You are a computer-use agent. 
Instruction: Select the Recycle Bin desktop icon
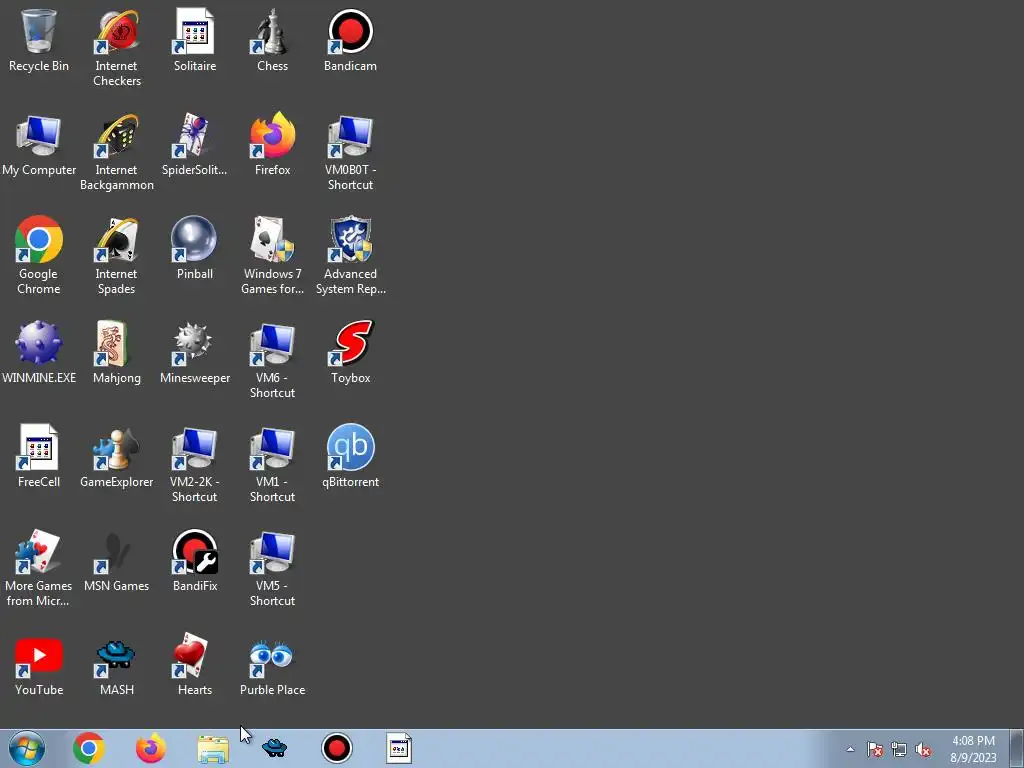click(x=39, y=40)
